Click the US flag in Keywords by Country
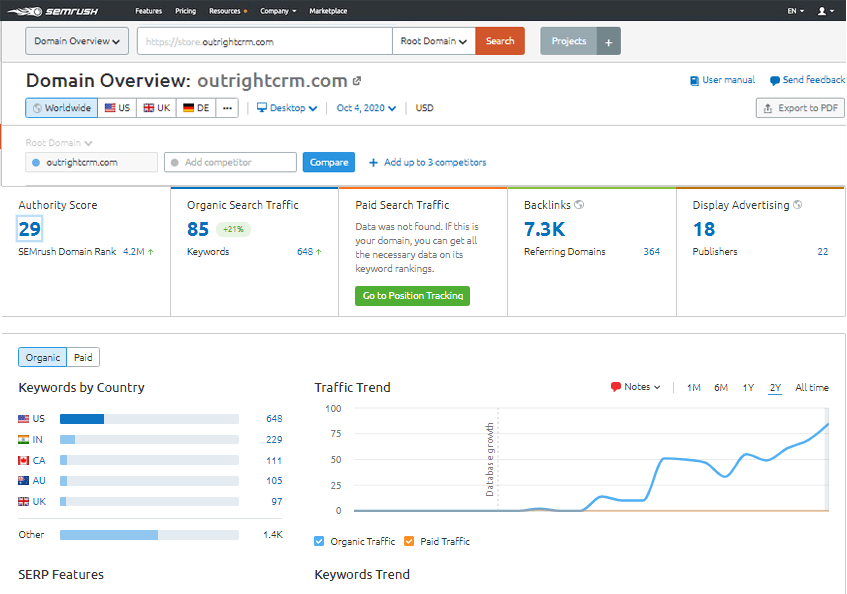This screenshot has height=594, width=847. click(x=23, y=418)
